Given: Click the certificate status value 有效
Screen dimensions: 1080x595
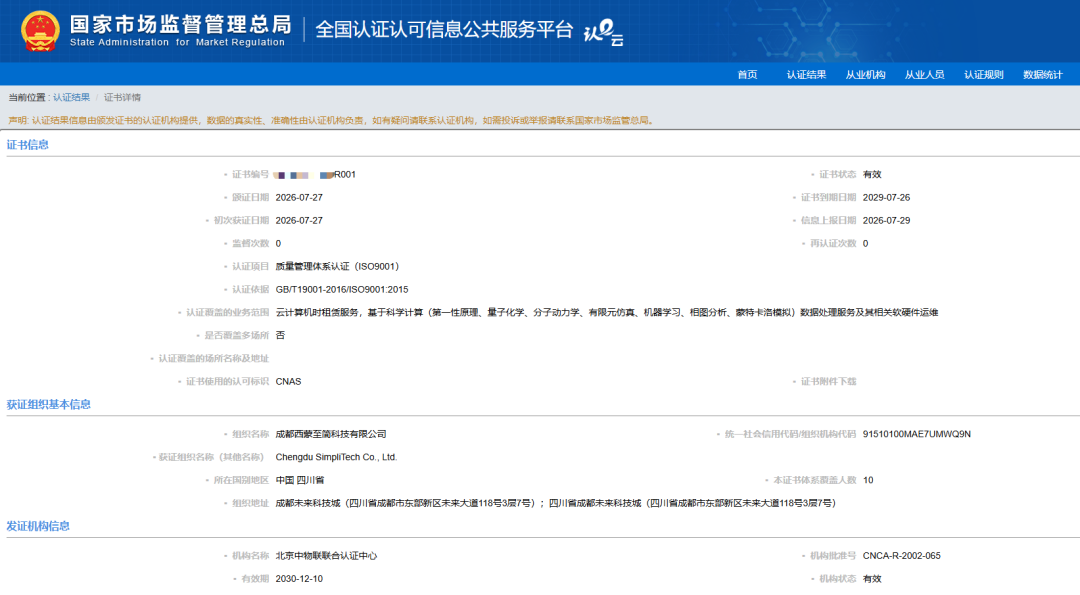Looking at the screenshot, I should 872,175.
